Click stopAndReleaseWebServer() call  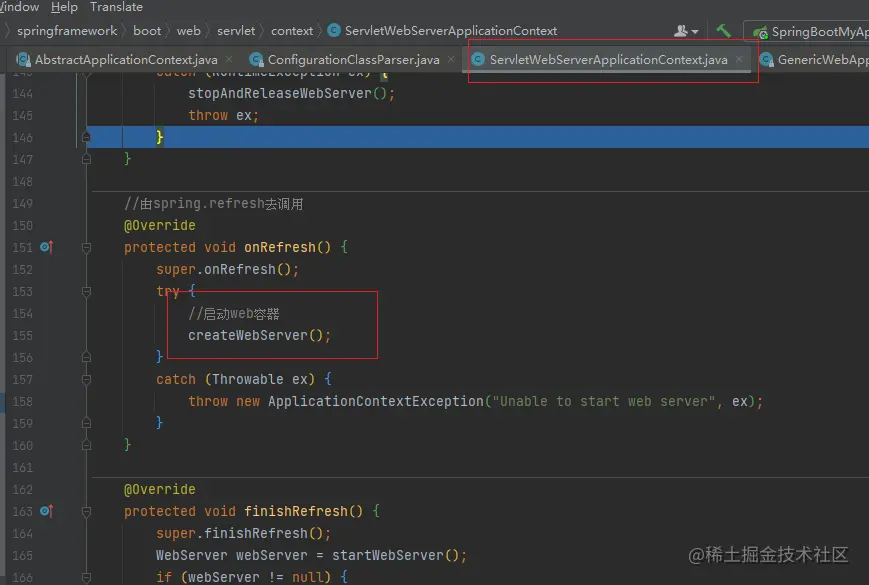(292, 93)
